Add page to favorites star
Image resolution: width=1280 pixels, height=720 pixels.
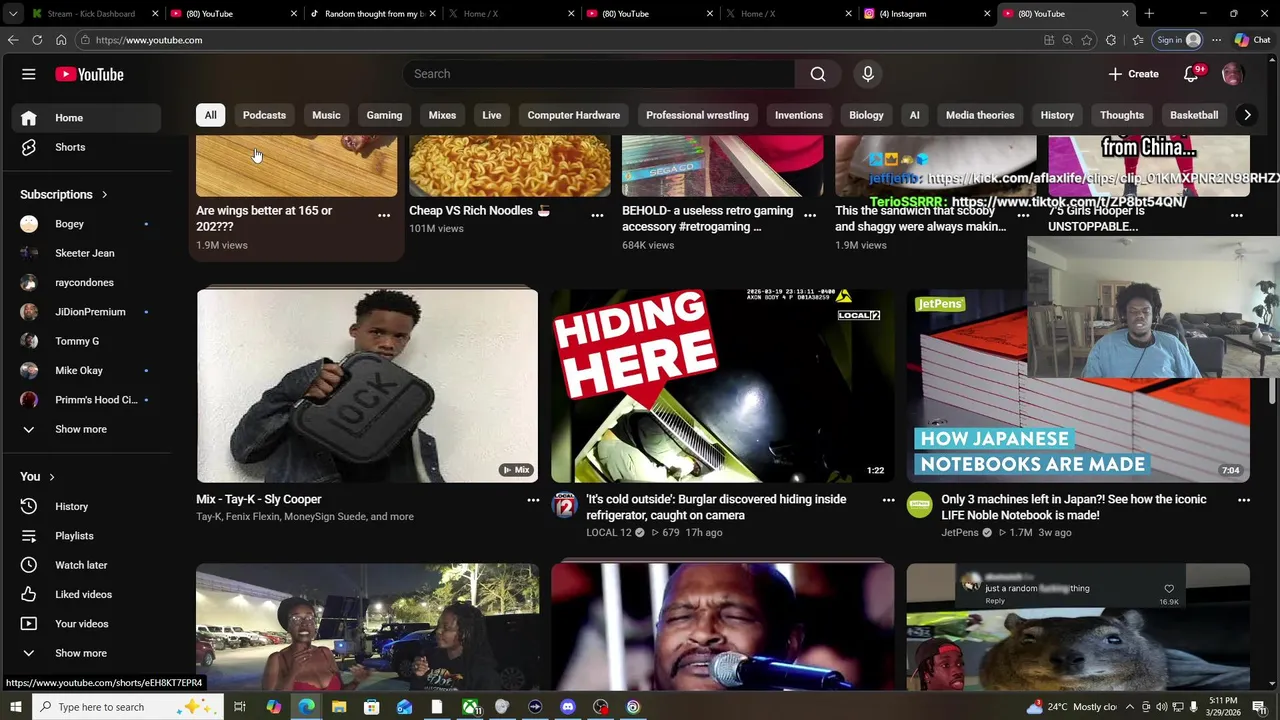[x=1087, y=40]
